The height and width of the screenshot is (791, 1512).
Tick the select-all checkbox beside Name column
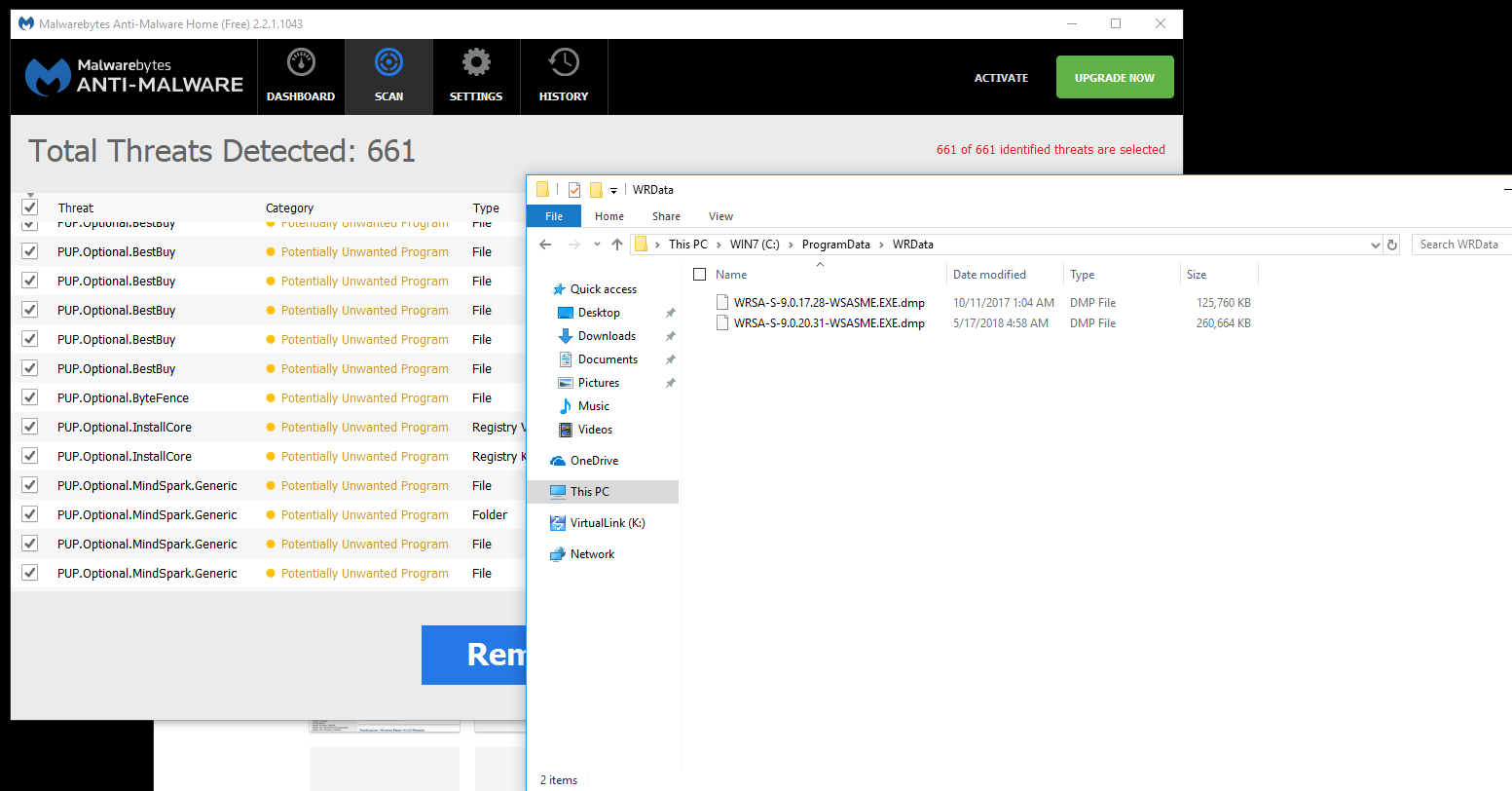point(699,275)
